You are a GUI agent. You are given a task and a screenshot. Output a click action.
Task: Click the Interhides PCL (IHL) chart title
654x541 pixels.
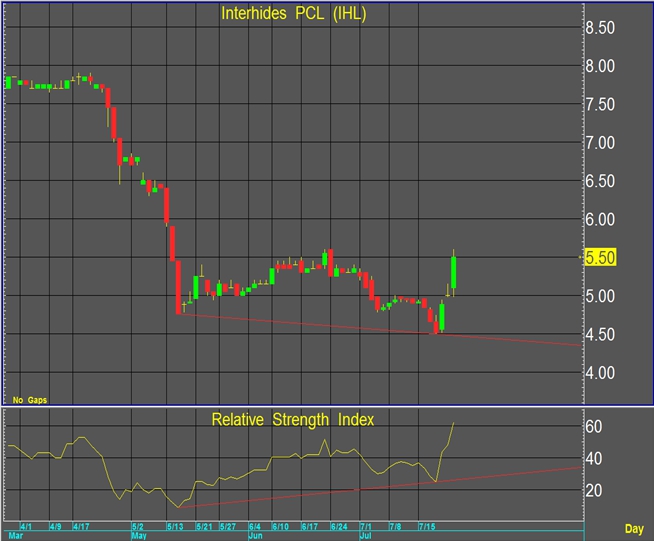tap(294, 13)
